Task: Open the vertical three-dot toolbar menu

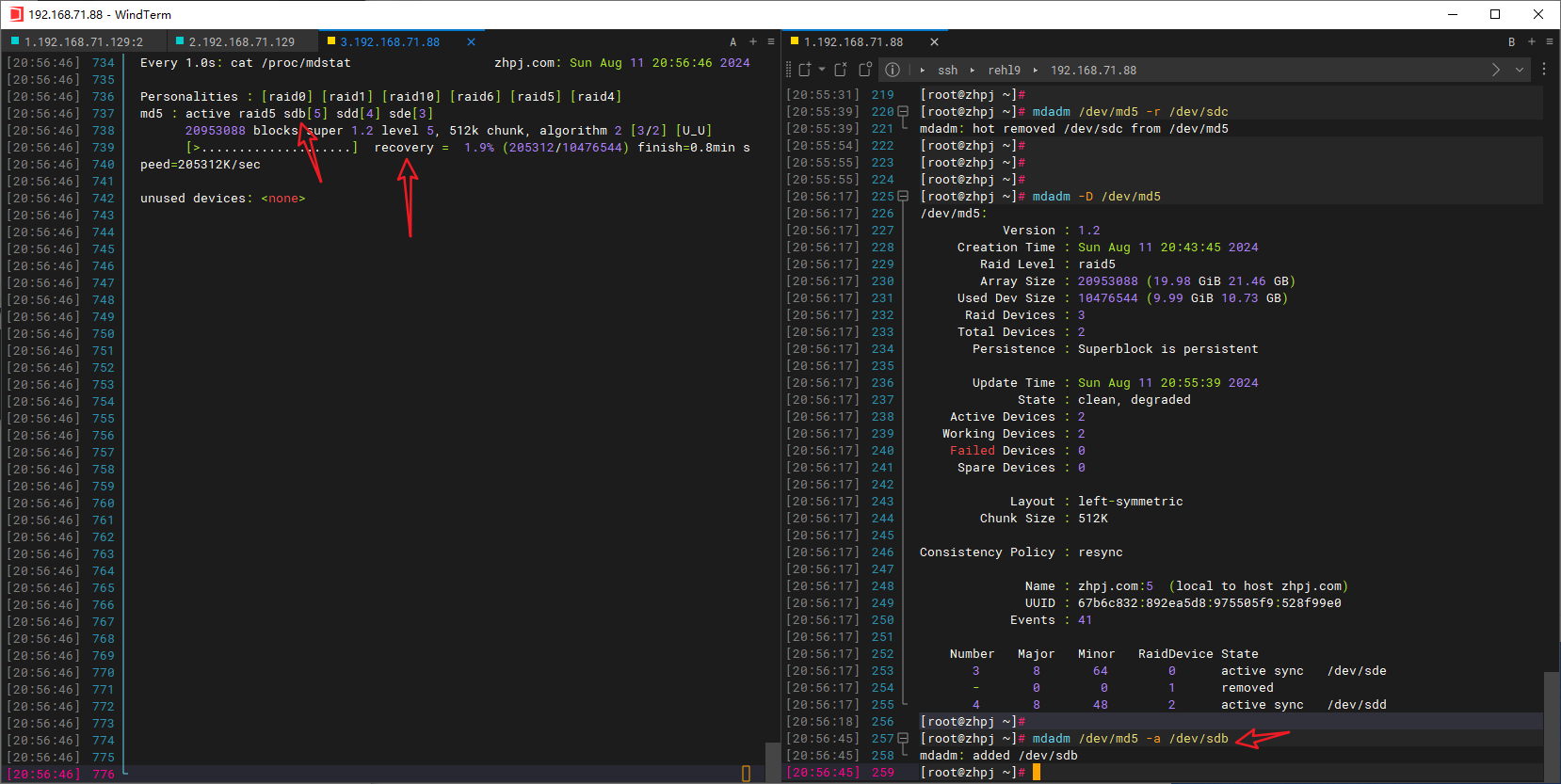Action: click(x=1544, y=70)
